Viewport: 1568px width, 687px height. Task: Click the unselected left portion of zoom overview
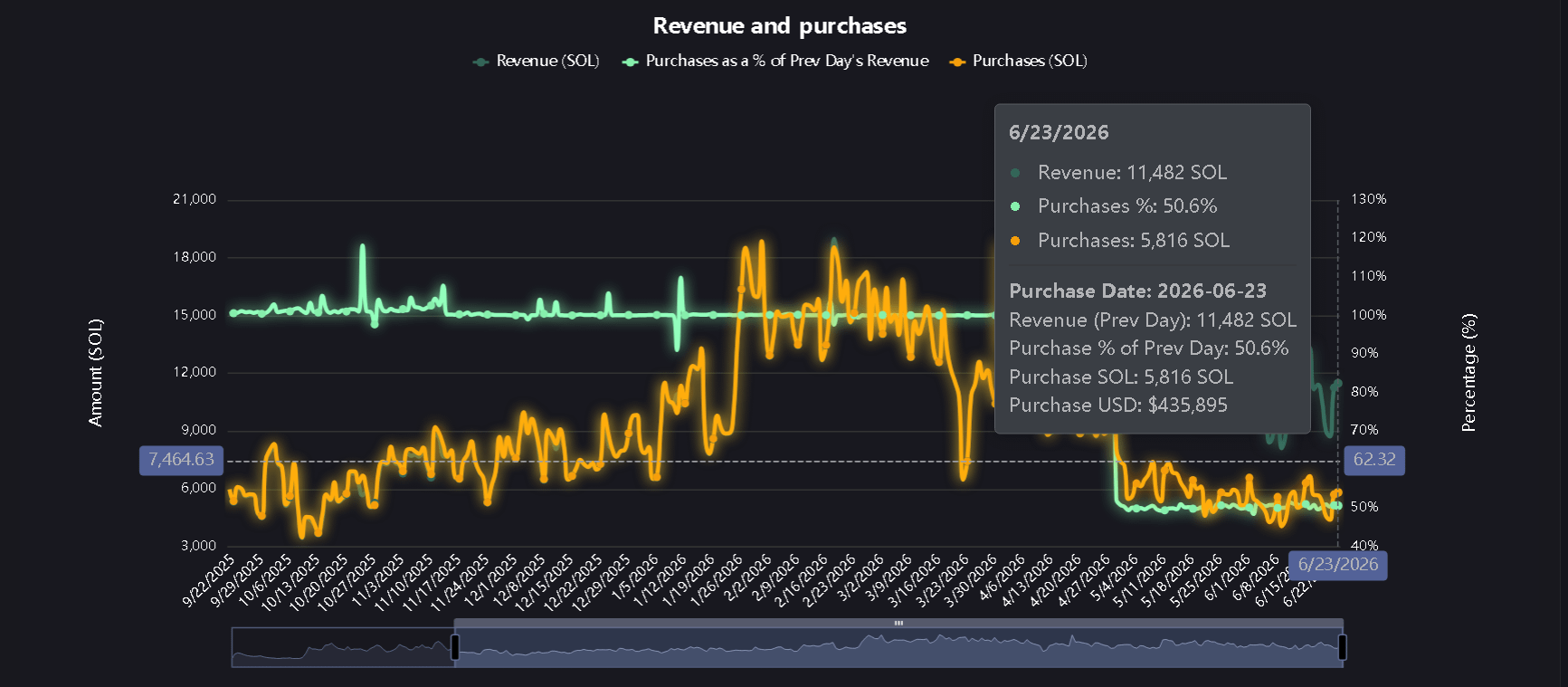[343, 647]
